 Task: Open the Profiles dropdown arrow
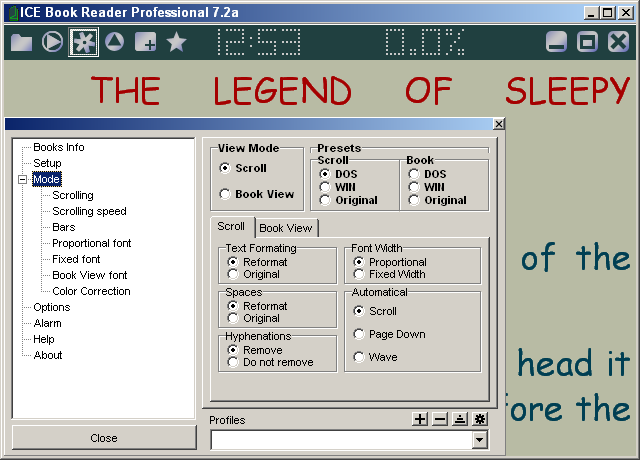(x=480, y=440)
